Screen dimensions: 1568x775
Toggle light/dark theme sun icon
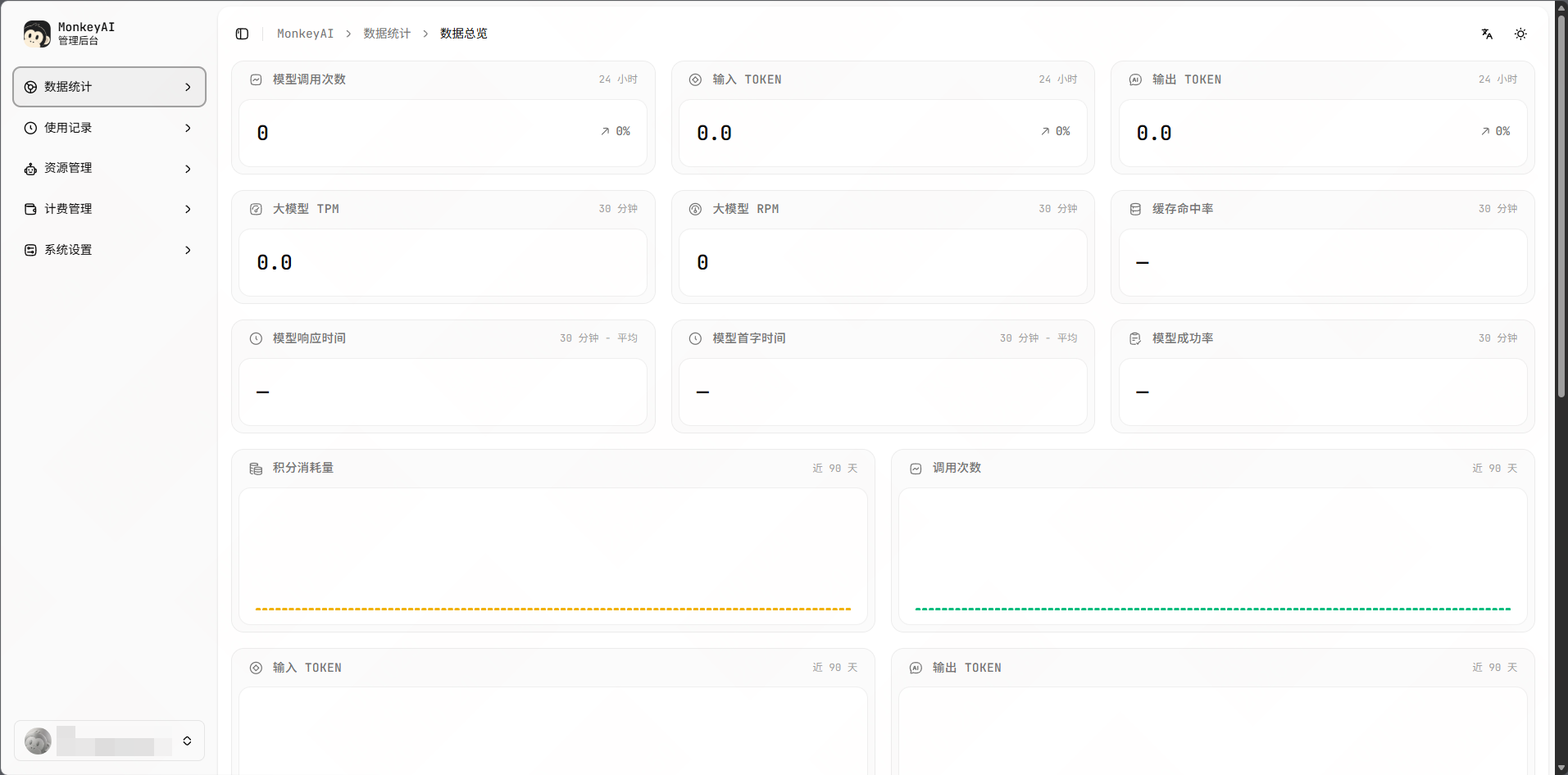coord(1520,34)
